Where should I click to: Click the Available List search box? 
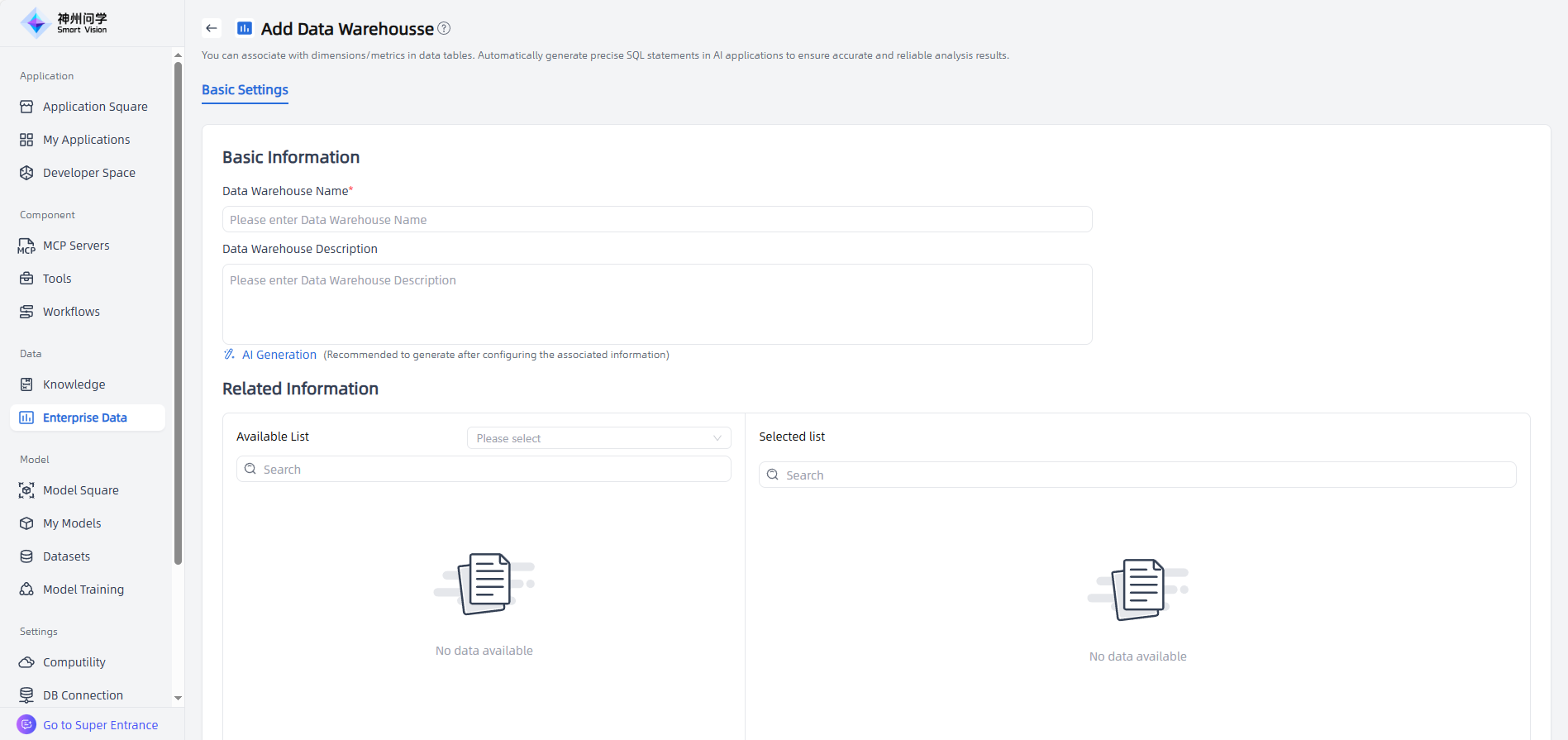[484, 470]
